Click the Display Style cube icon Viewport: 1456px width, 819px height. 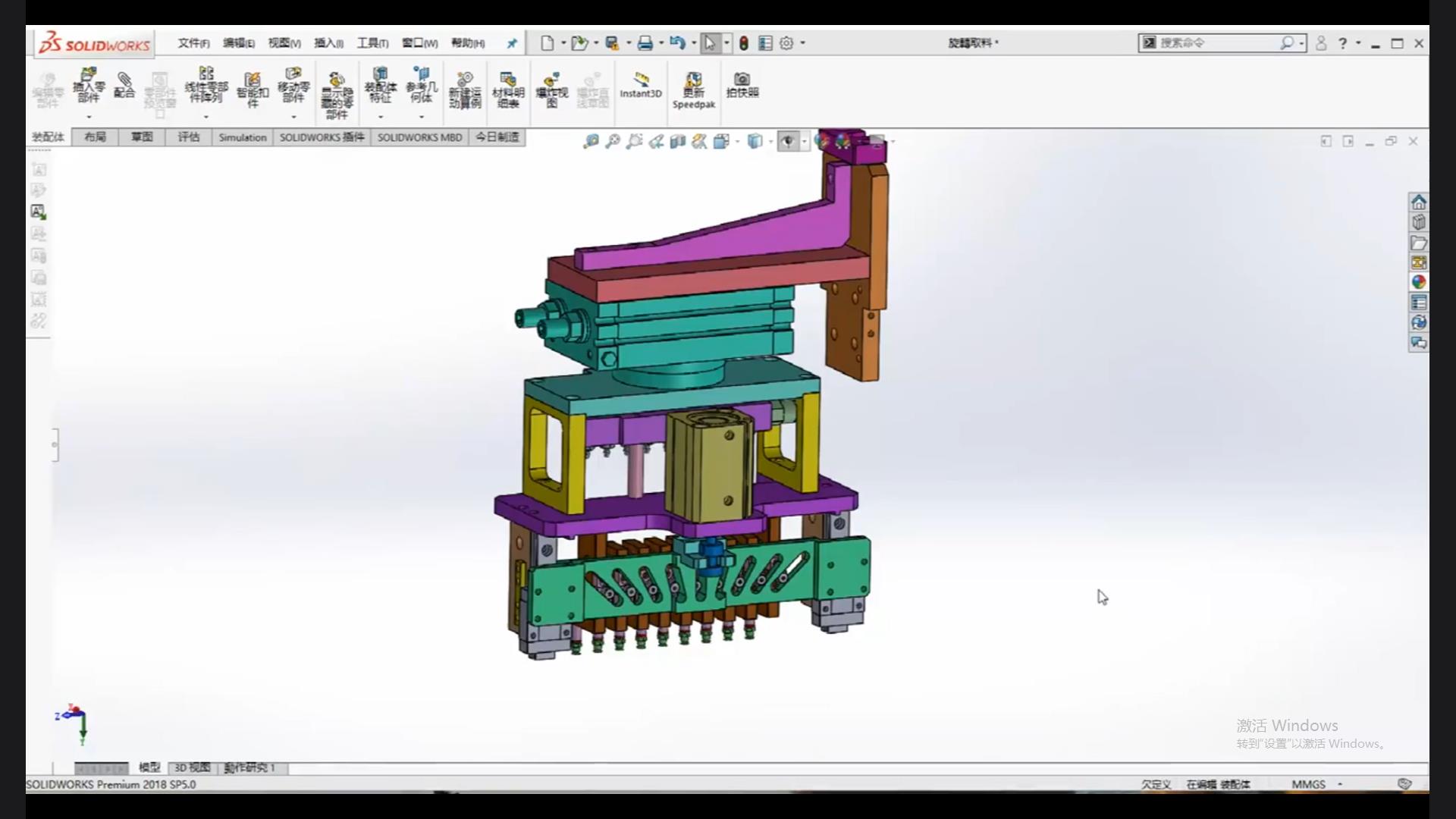(755, 141)
